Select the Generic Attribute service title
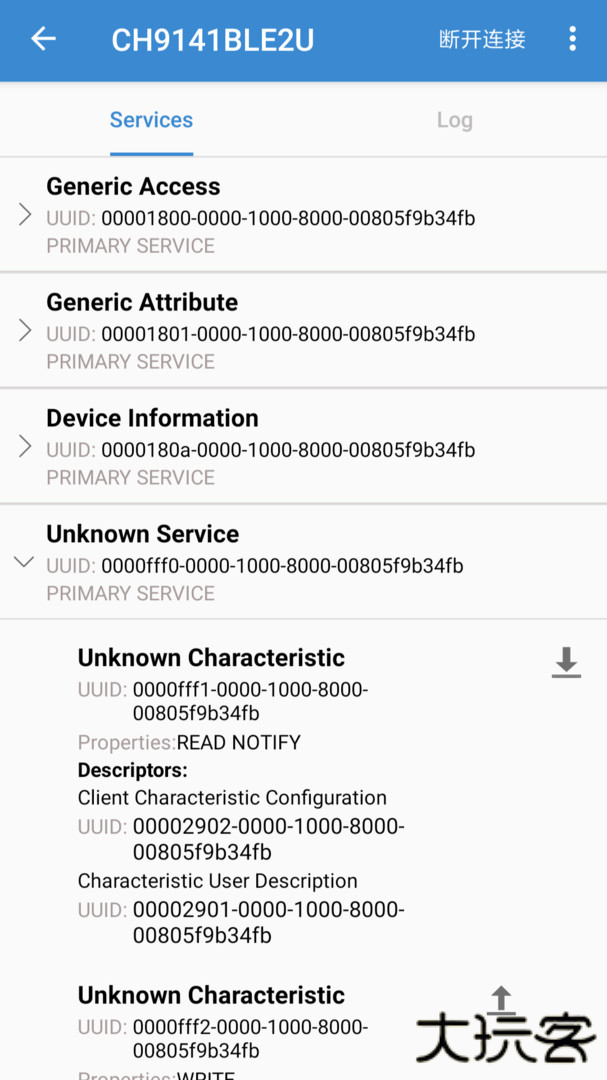This screenshot has height=1080, width=607. [x=142, y=302]
